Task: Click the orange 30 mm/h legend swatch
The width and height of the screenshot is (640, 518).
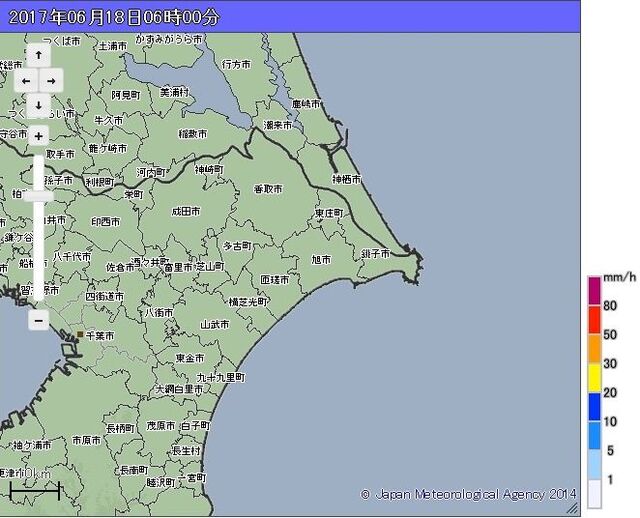Action: (x=594, y=349)
